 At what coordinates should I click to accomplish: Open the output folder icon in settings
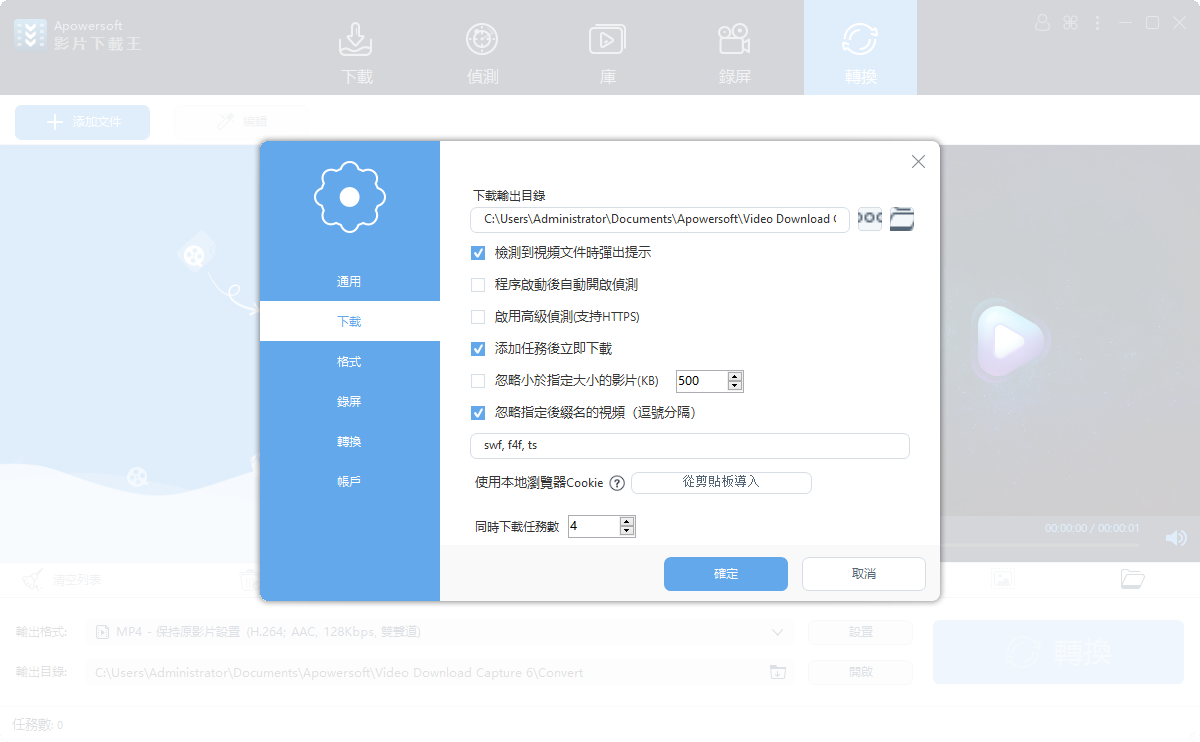tap(902, 218)
